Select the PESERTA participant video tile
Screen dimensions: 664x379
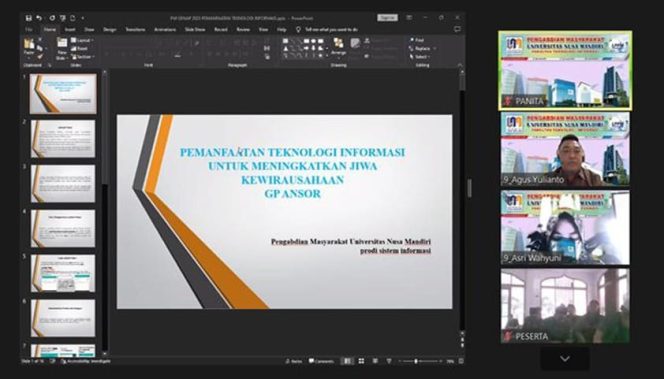(x=565, y=306)
